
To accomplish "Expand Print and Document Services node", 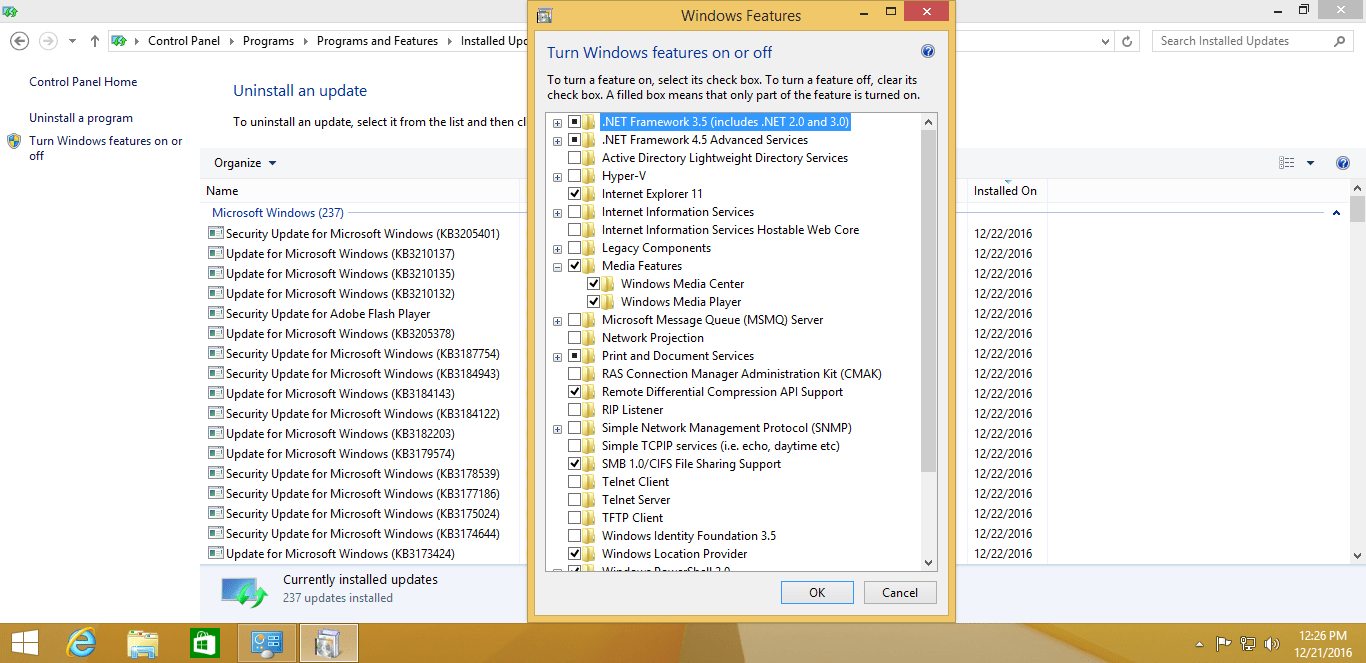I will click(x=557, y=356).
